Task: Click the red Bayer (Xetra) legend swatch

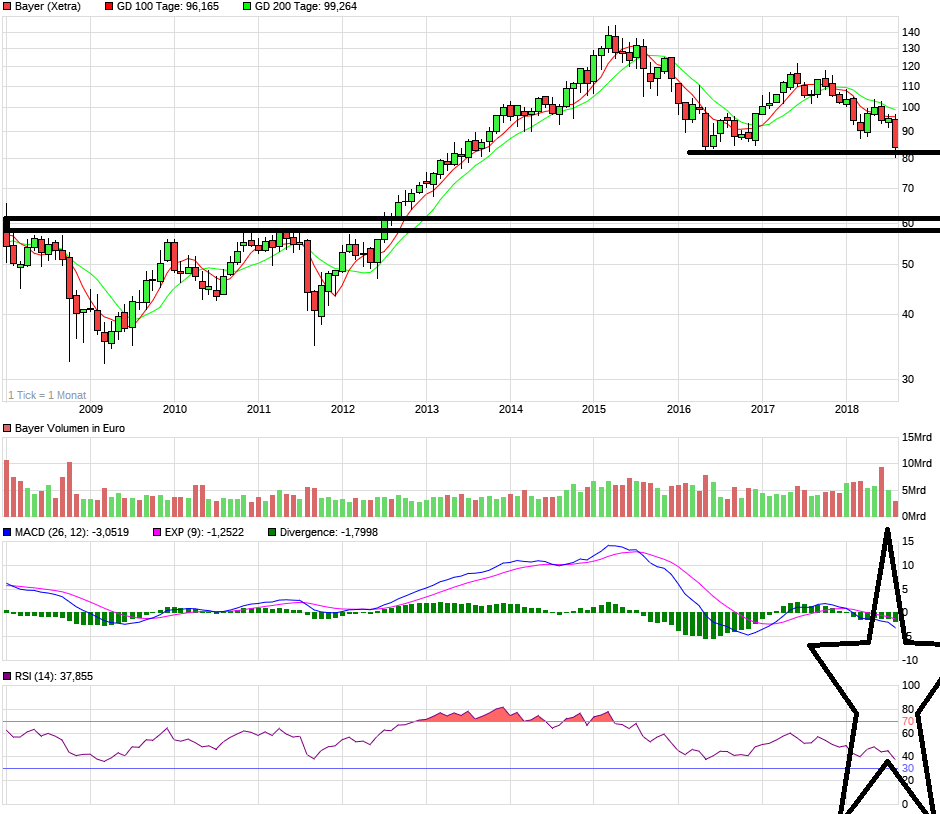Action: (7, 7)
